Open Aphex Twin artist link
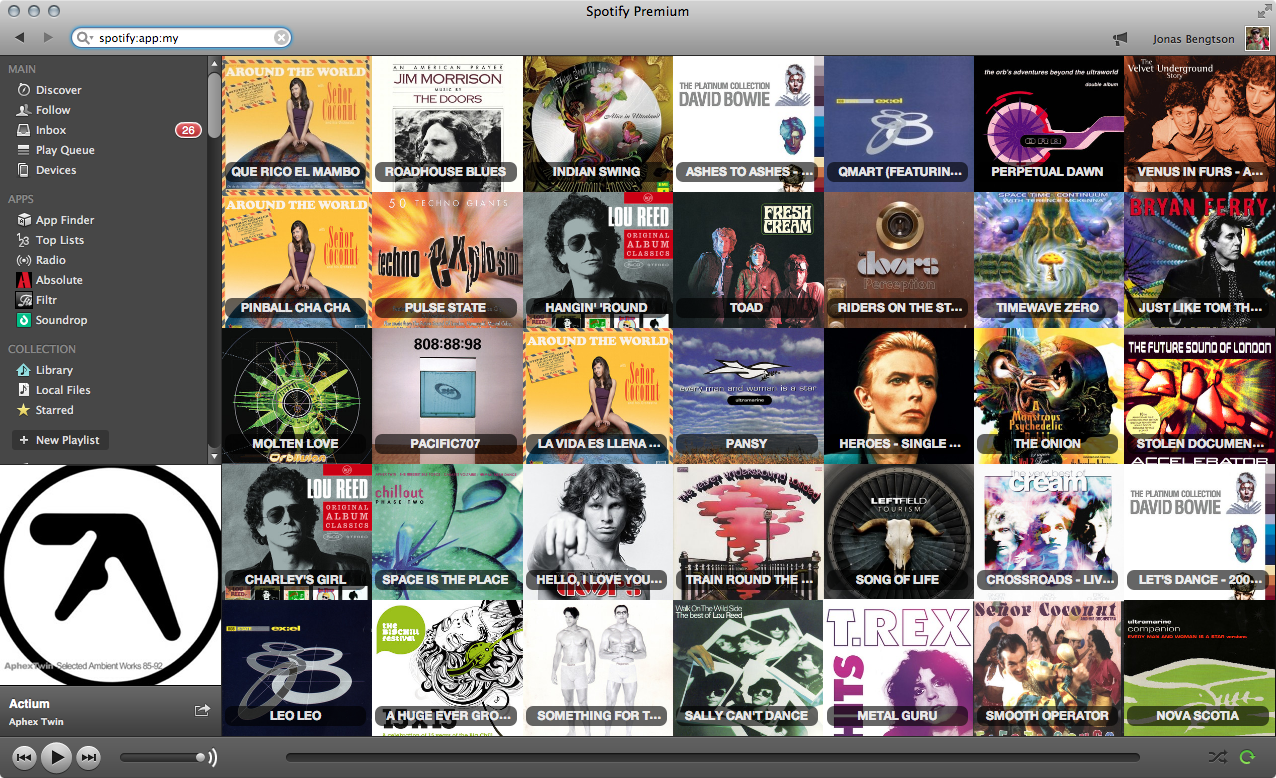The height and width of the screenshot is (778, 1276). click(x=36, y=721)
